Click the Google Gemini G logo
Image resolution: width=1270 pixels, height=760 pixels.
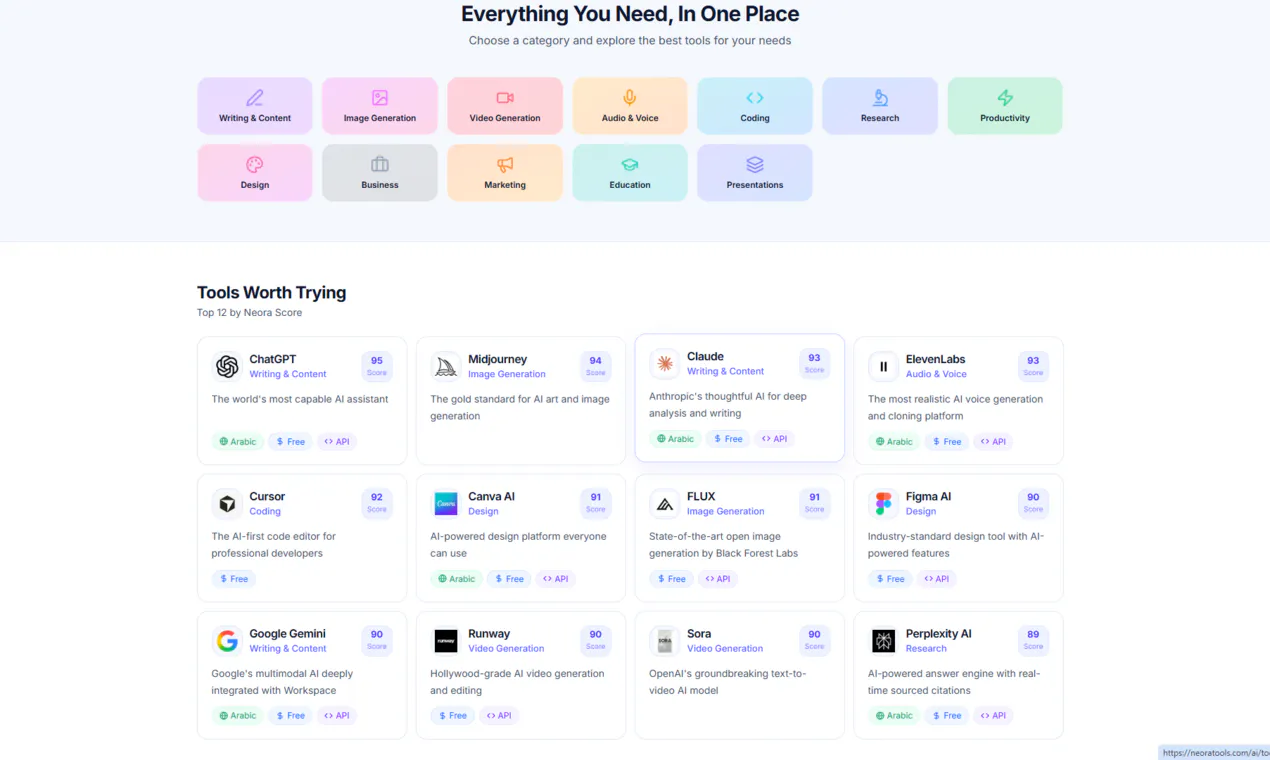pos(227,641)
